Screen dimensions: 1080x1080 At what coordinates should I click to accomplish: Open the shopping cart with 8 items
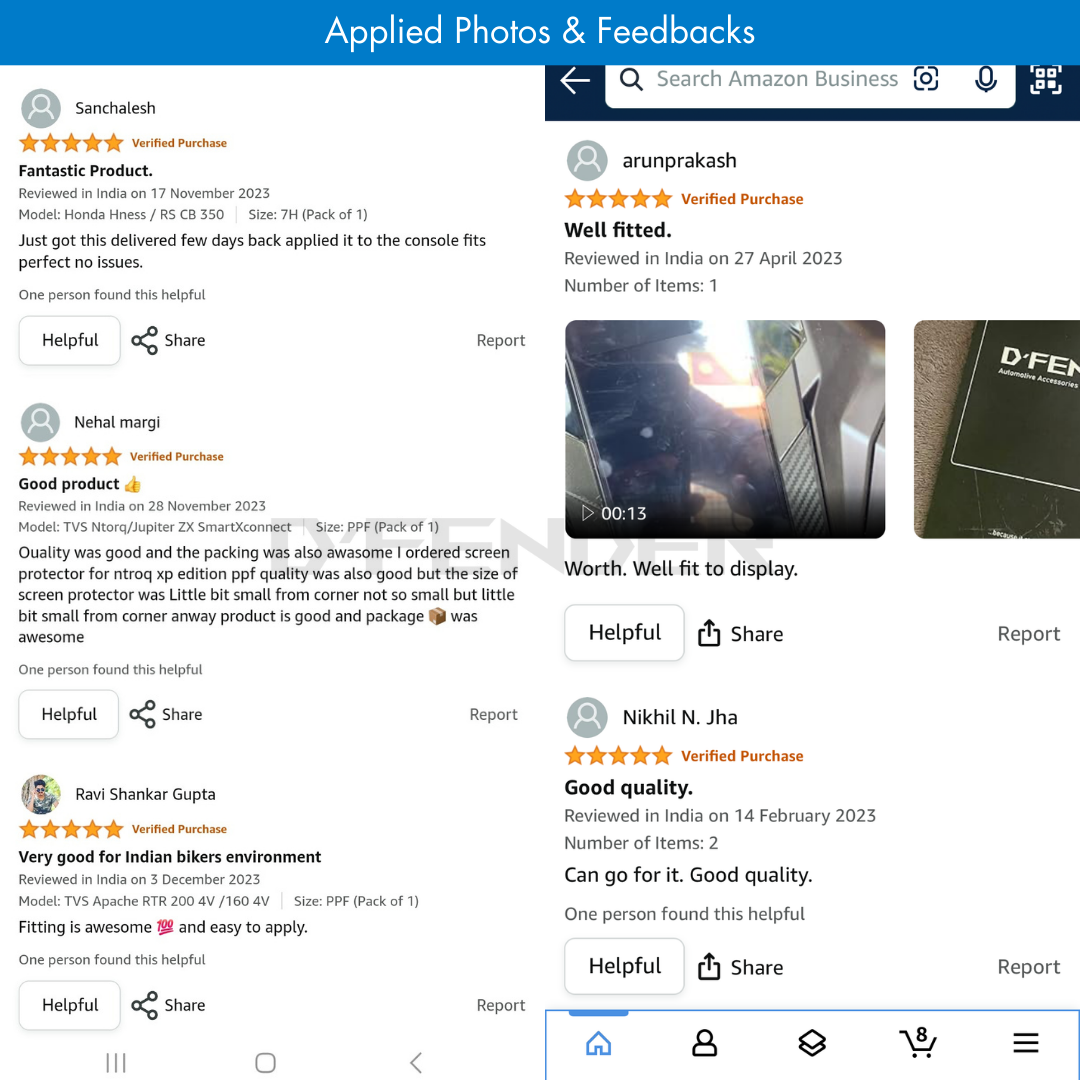click(917, 1043)
